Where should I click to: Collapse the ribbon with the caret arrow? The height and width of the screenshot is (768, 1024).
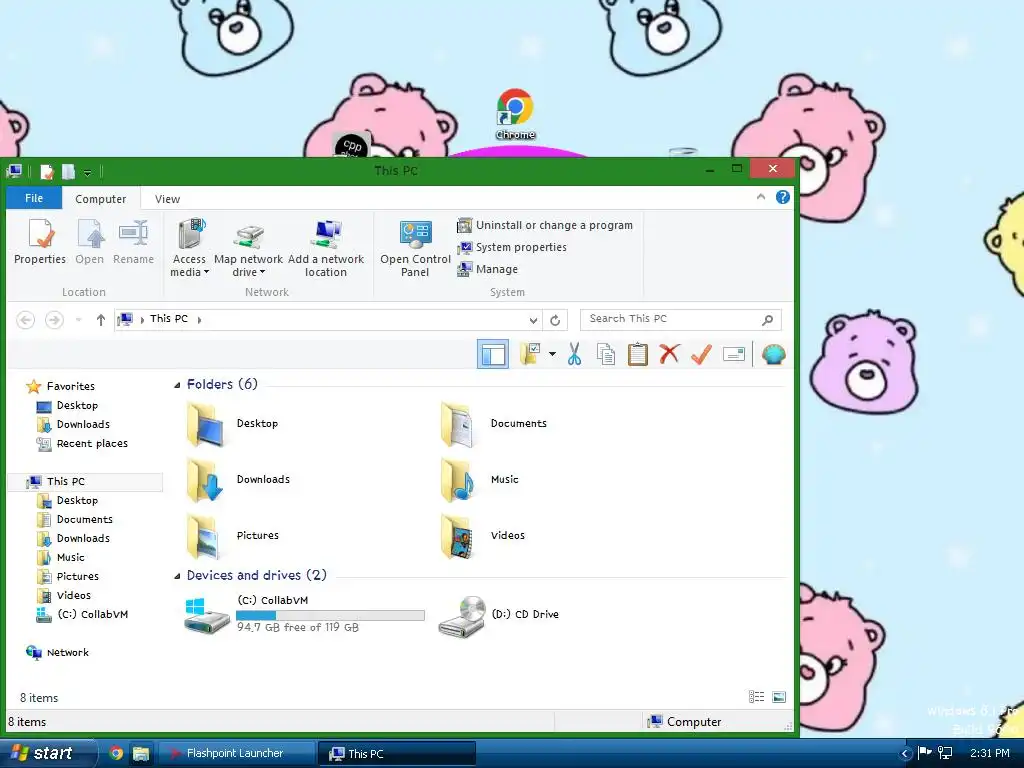[x=761, y=197]
